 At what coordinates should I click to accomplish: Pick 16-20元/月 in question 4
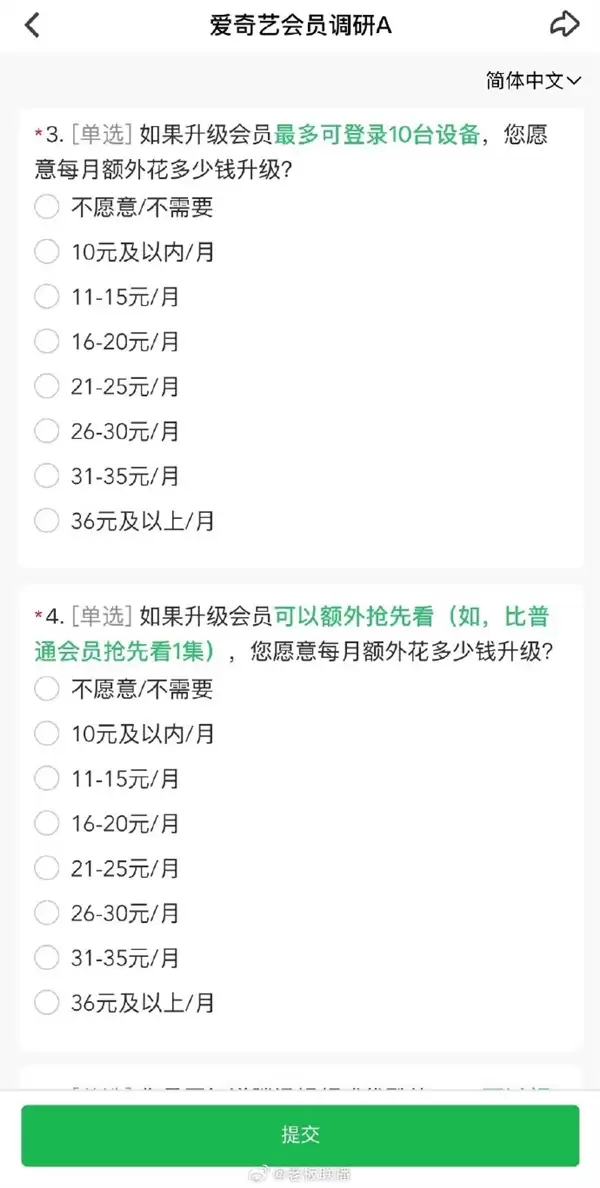click(x=46, y=824)
